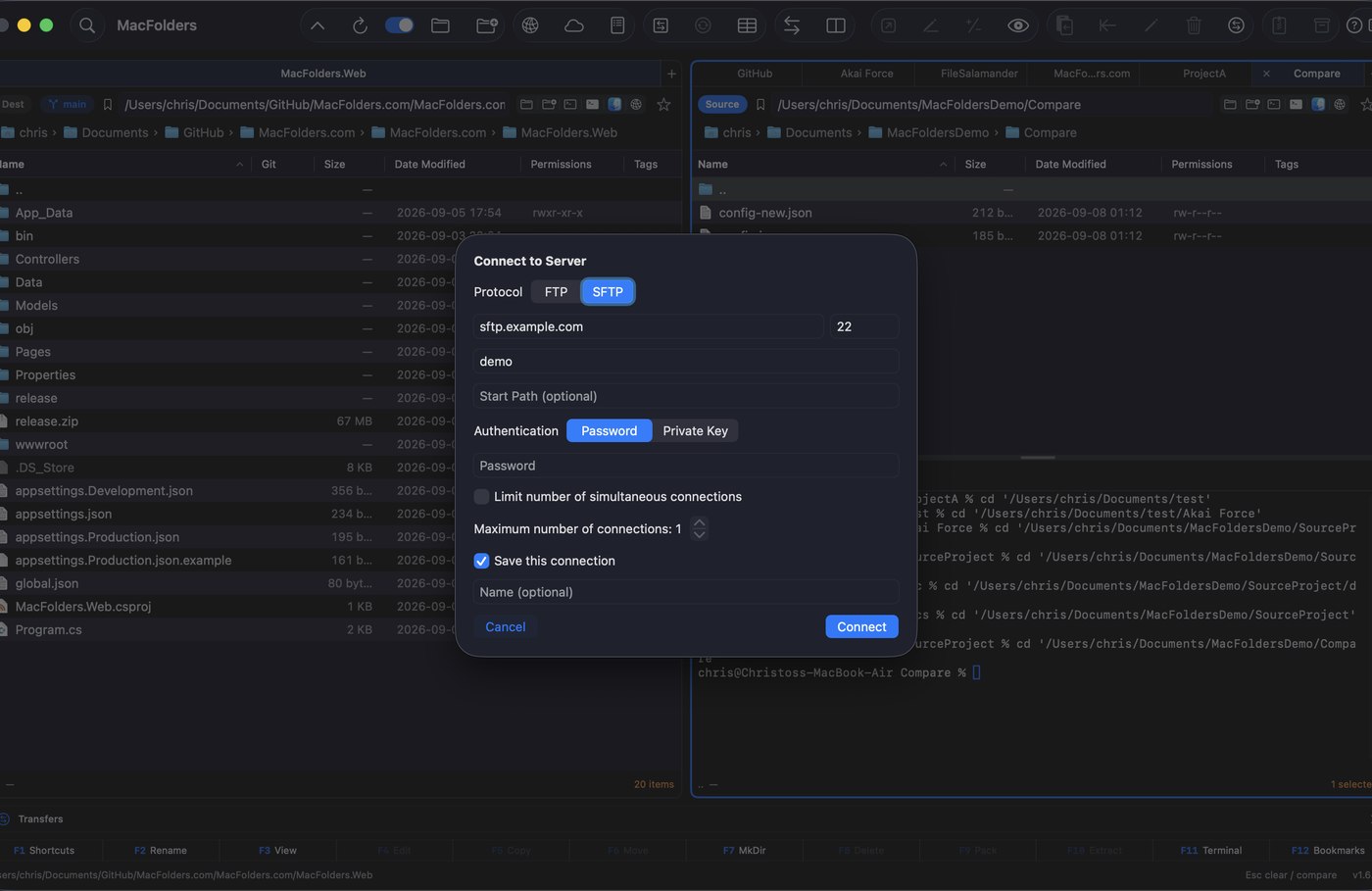
Task: Click the refresh icon in the toolbar
Action: click(360, 25)
